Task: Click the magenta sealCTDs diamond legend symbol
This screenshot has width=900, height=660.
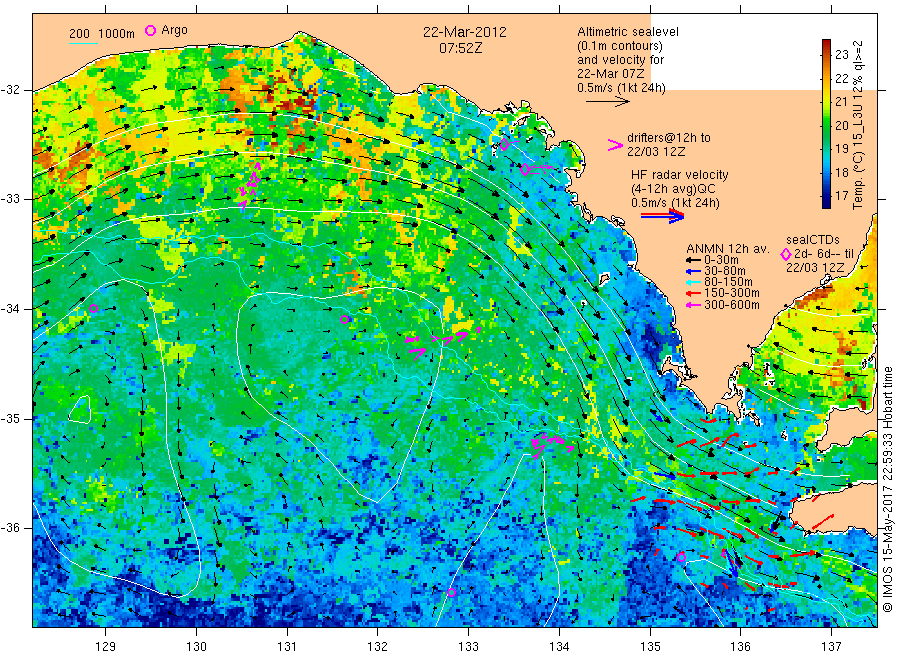Action: coord(786,254)
